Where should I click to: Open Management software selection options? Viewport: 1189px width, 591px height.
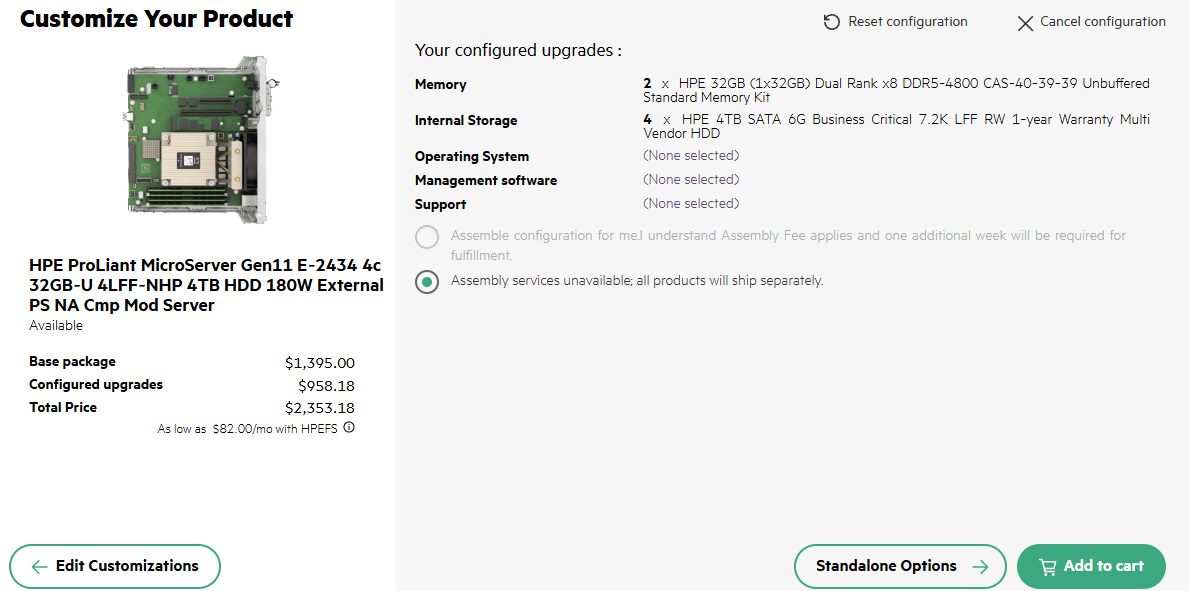pyautogui.click(x=692, y=179)
